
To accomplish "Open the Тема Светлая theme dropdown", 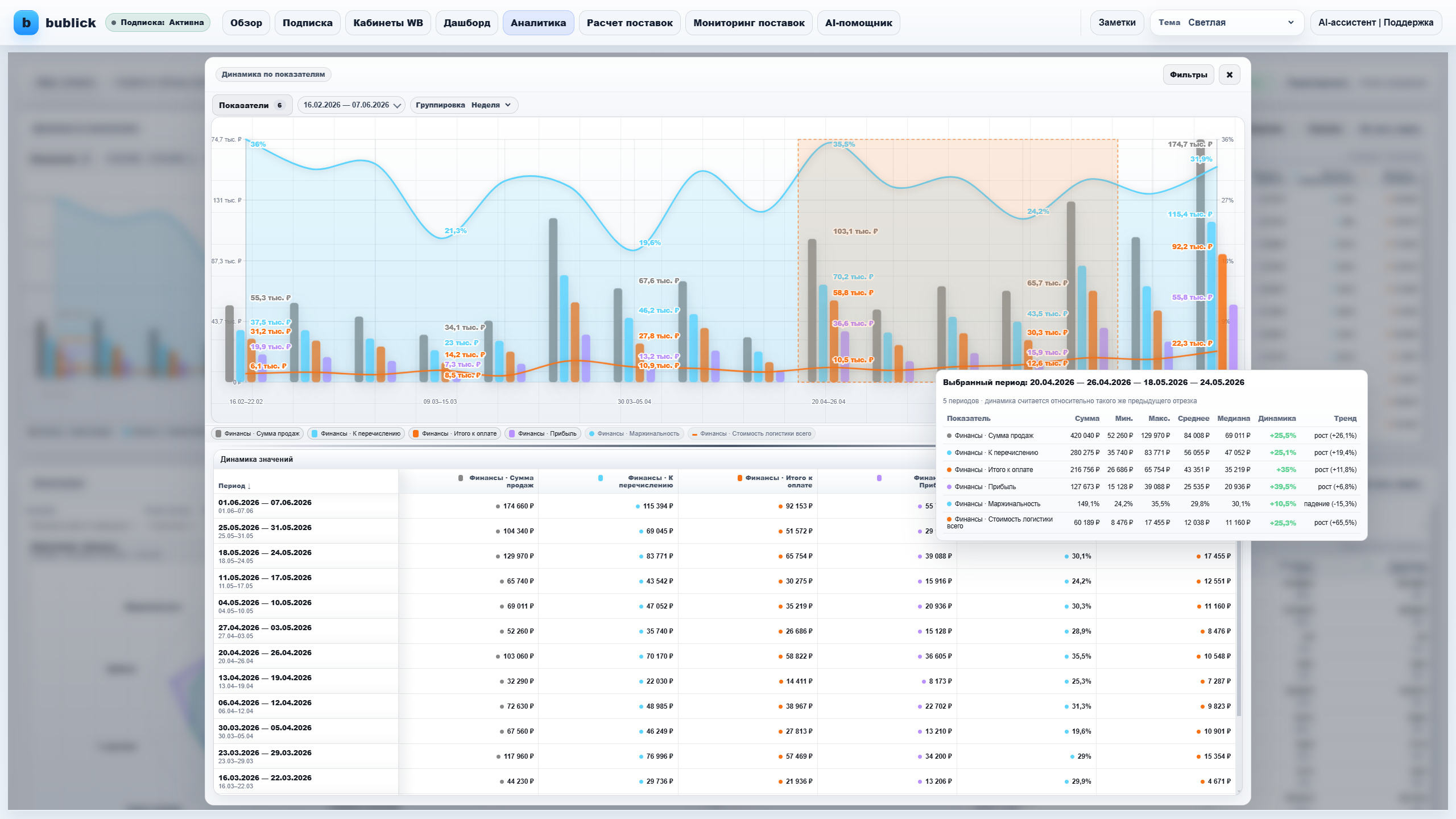I will [x=1227, y=23].
